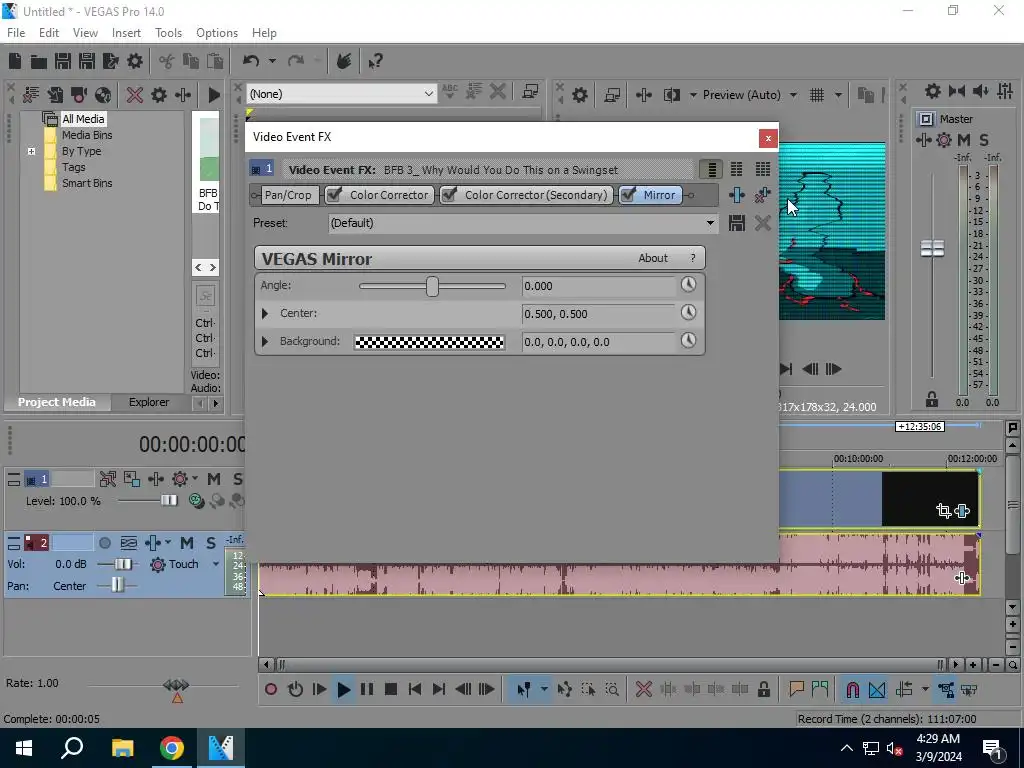Click the interactive tutorials hand icon
Screen dimensions: 1024x768
coord(344,61)
